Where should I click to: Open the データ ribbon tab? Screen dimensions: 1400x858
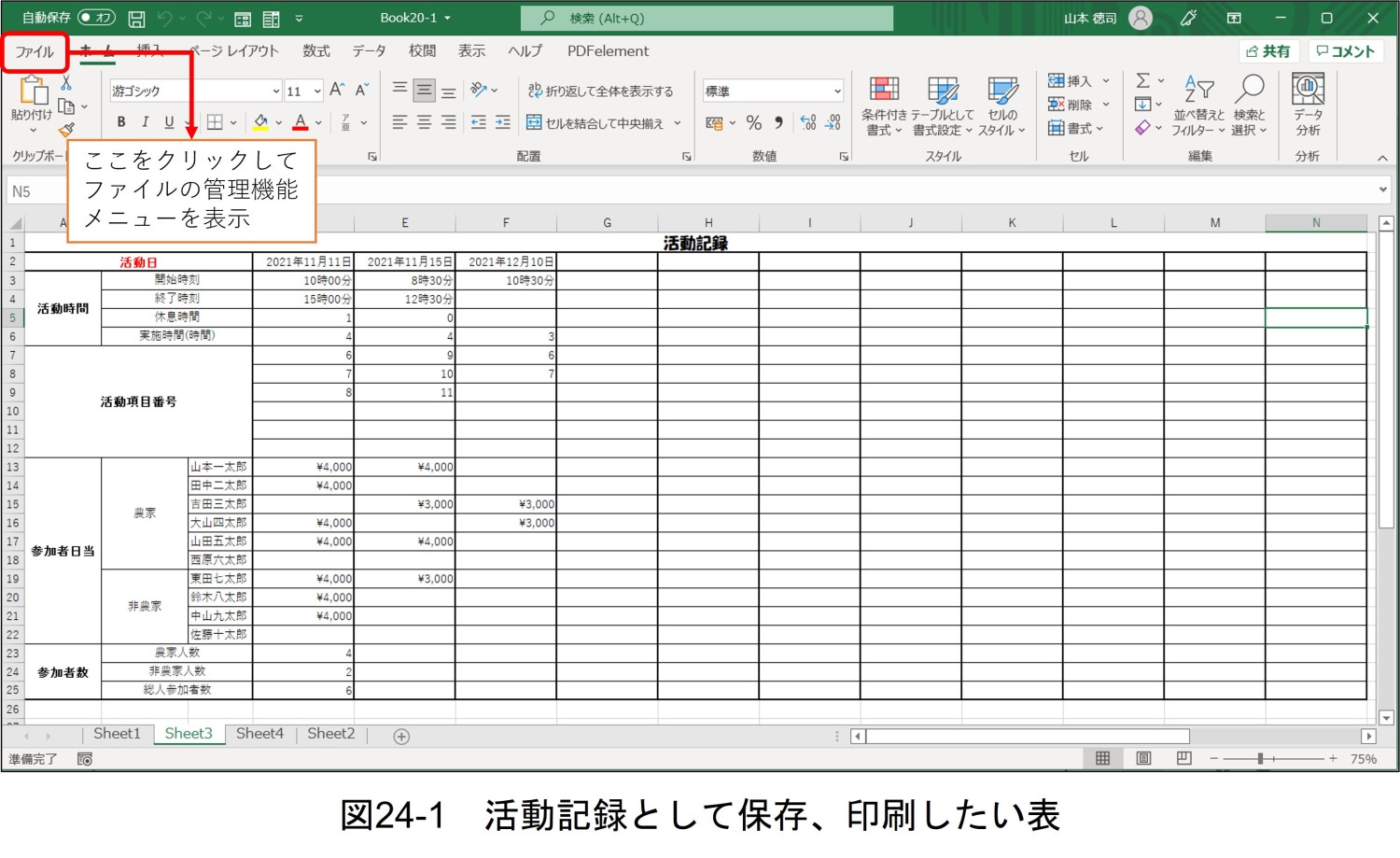pyautogui.click(x=369, y=50)
